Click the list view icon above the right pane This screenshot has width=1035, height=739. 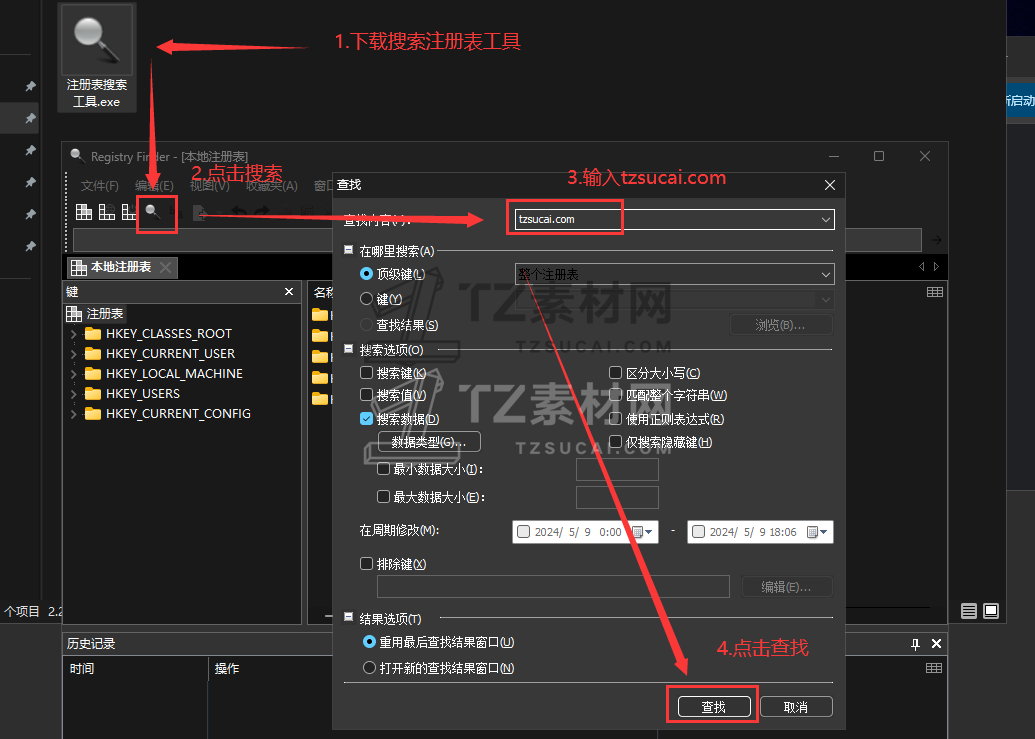click(x=935, y=292)
